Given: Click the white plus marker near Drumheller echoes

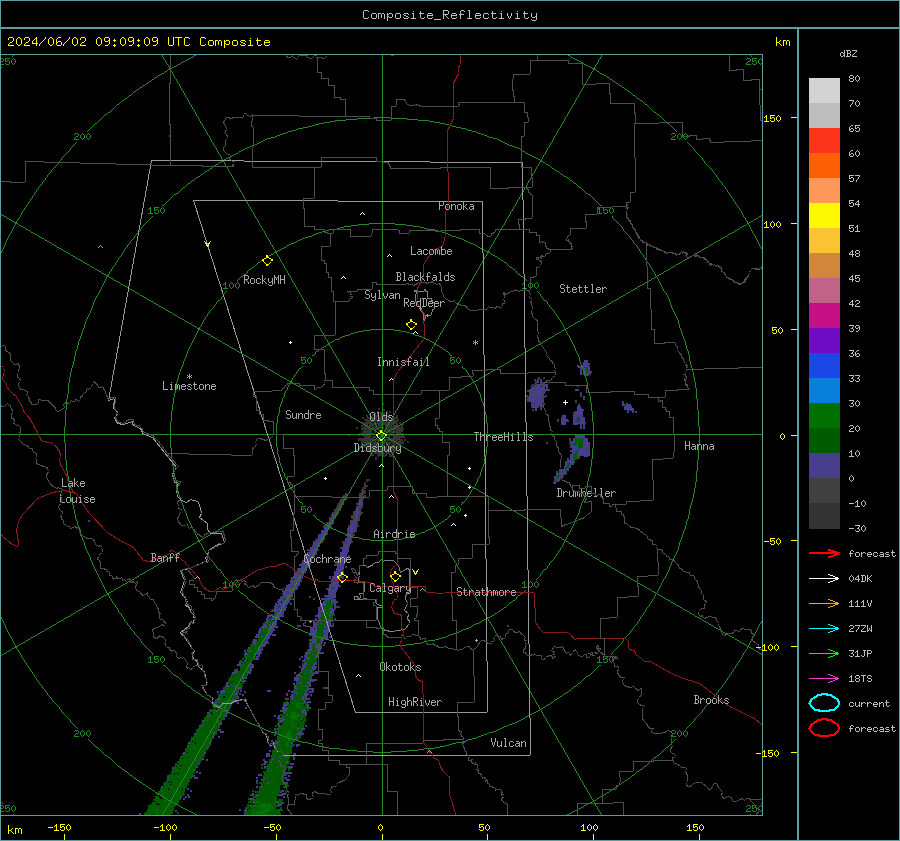Looking at the screenshot, I should (x=565, y=402).
